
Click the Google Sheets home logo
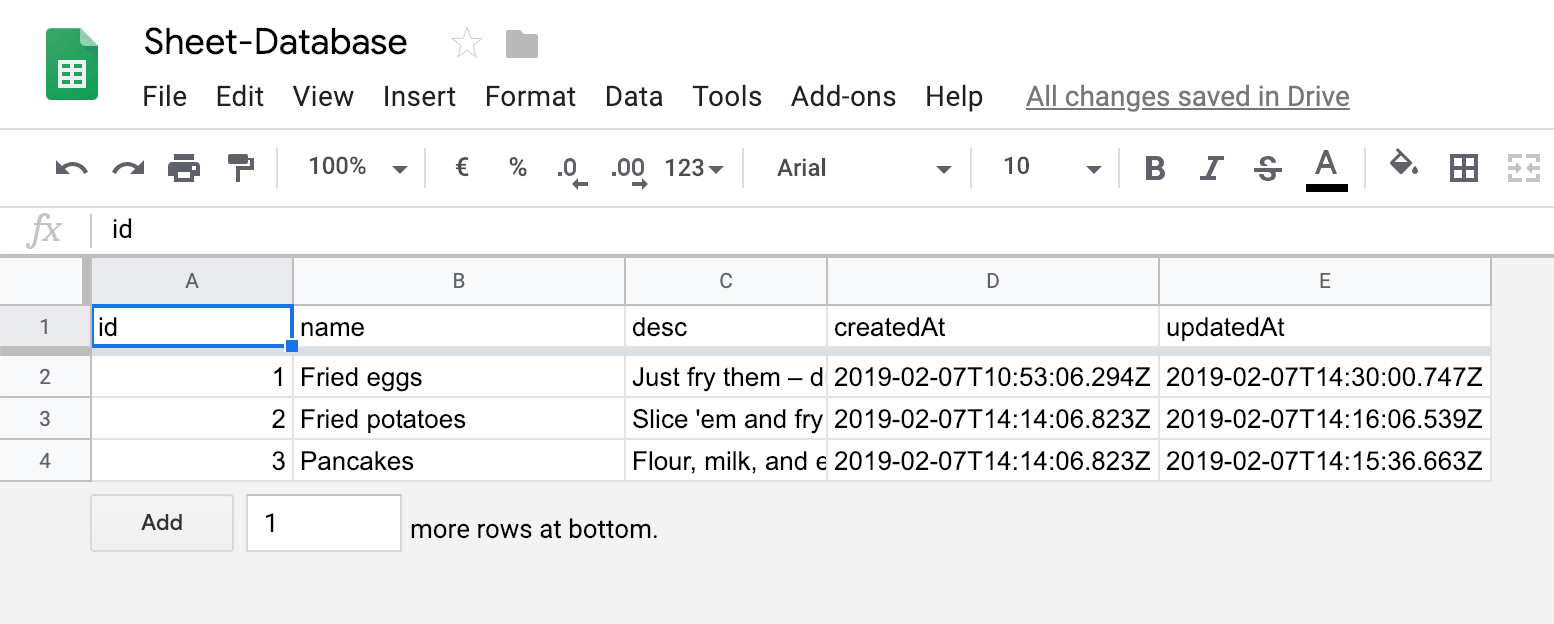coord(72,65)
